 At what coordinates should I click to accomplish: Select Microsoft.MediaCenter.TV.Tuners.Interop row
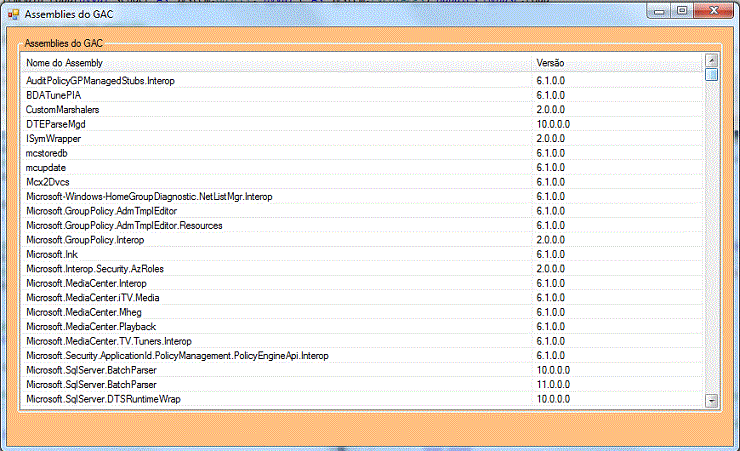point(362,341)
